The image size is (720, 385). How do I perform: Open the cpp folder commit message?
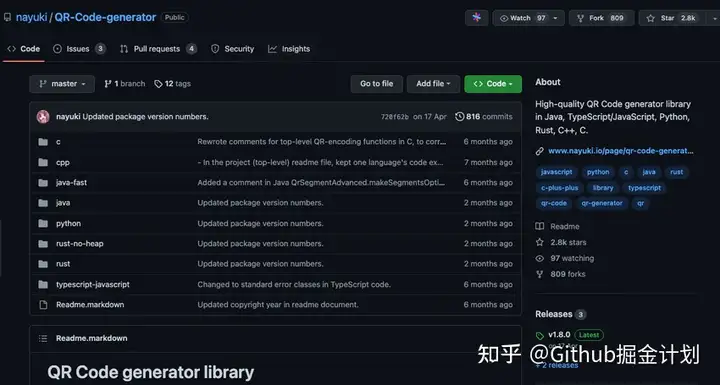[x=321, y=162]
